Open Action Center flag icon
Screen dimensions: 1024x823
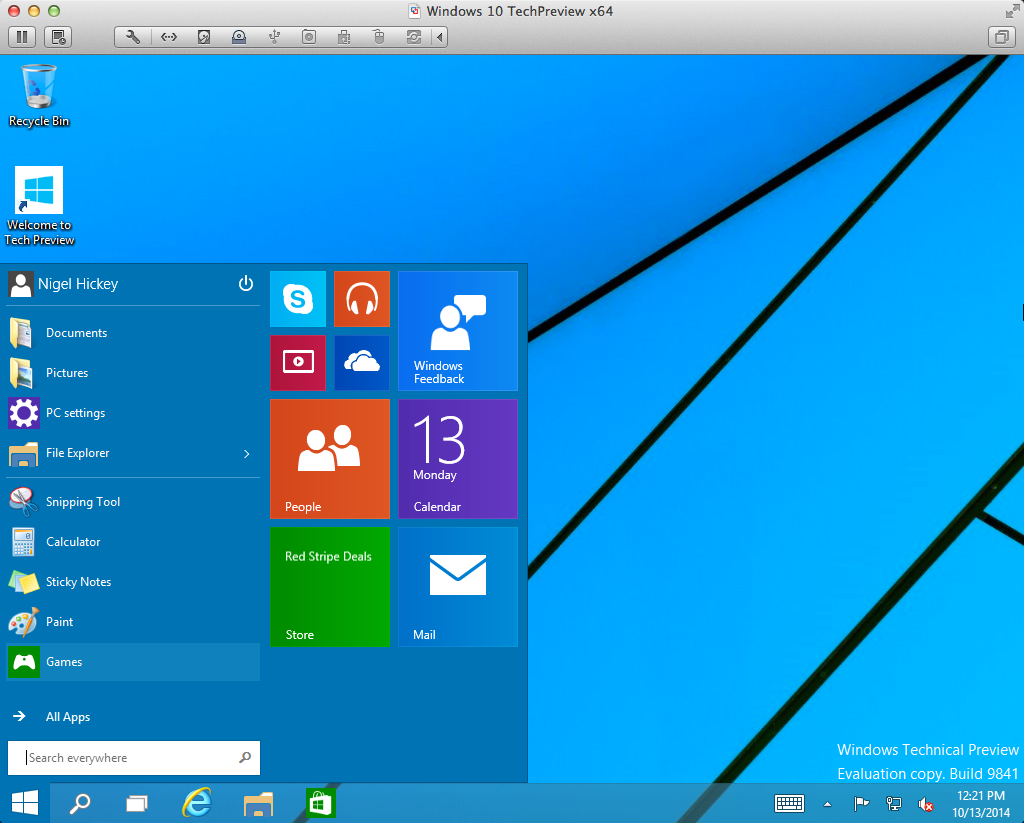pyautogui.click(x=861, y=803)
